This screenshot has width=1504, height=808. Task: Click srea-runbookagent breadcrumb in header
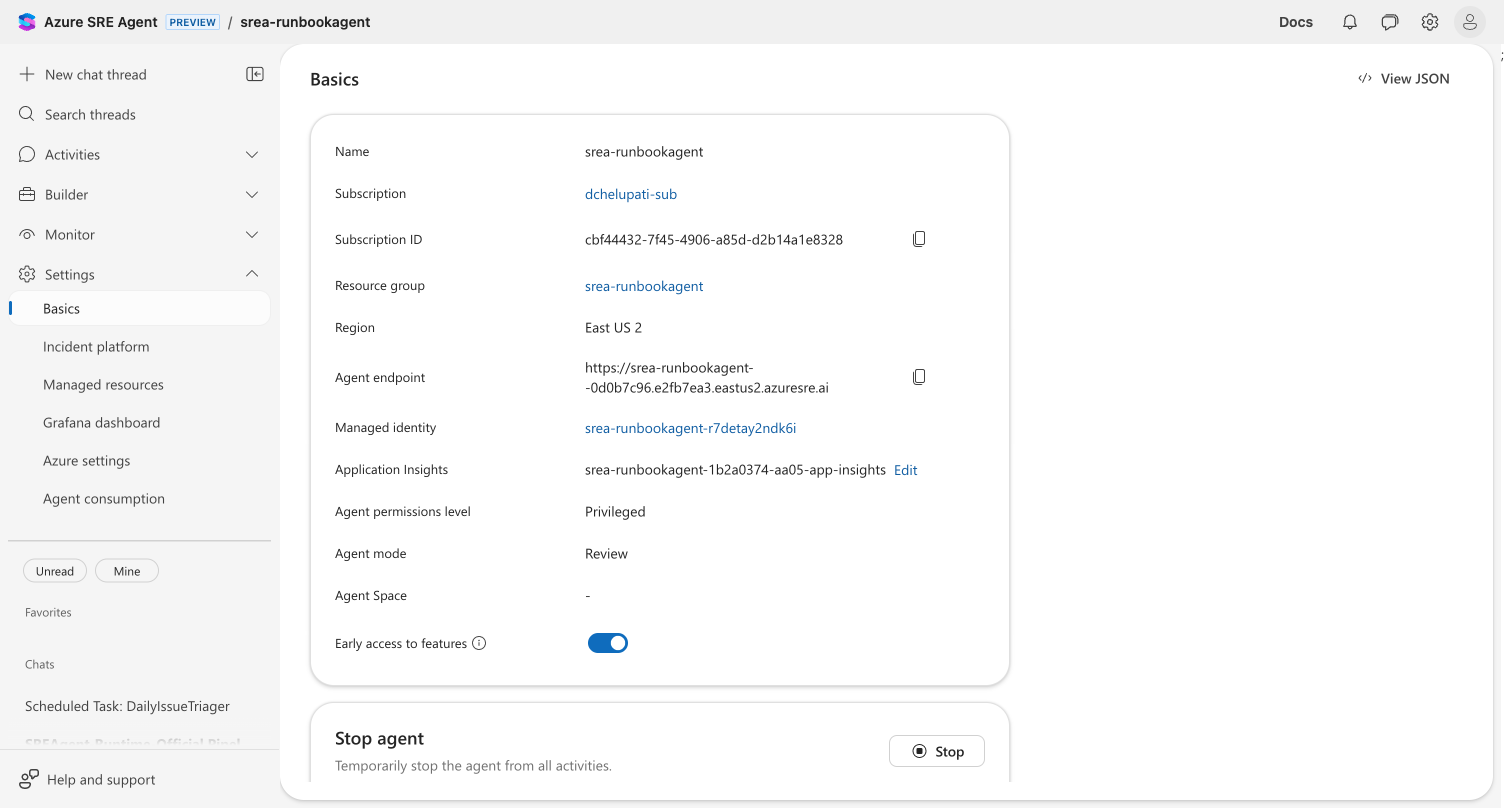[x=305, y=22]
